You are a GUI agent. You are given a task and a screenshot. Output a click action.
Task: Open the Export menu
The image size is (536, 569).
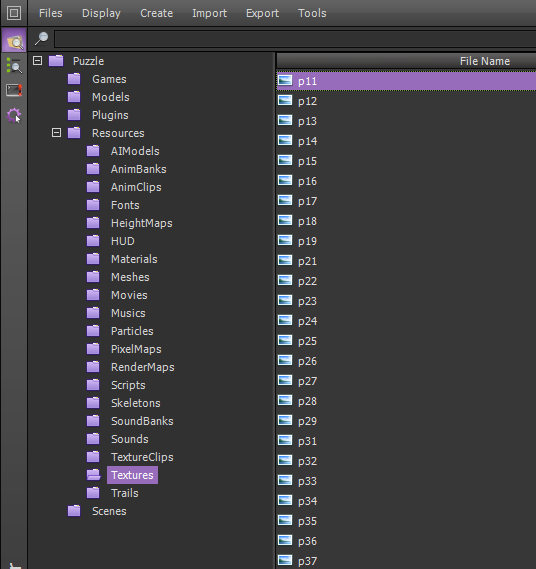click(x=262, y=13)
